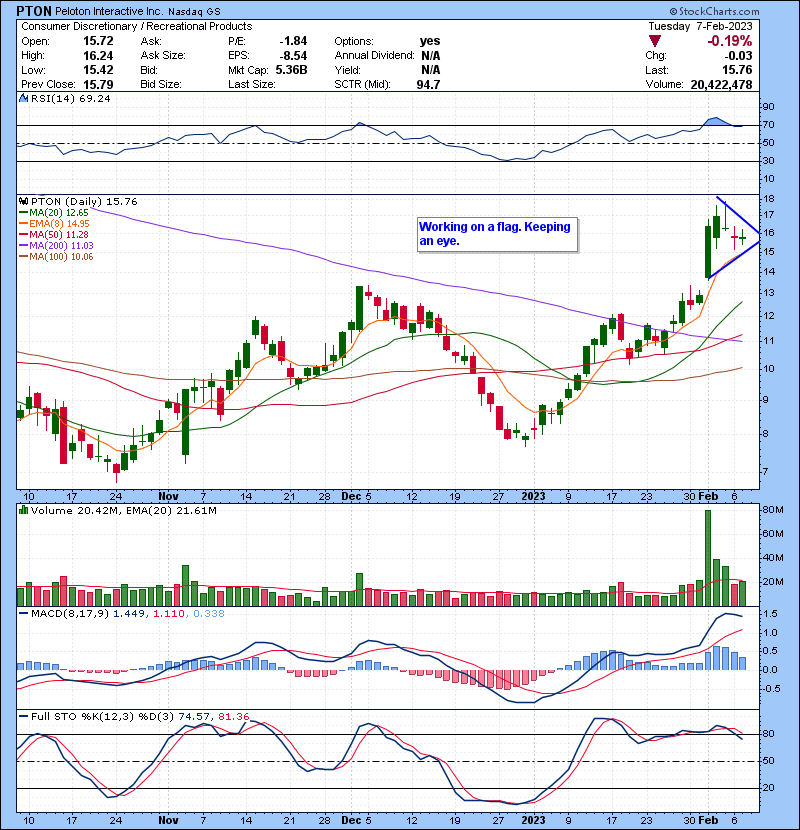Click the 7 price level on right axis

[765, 471]
